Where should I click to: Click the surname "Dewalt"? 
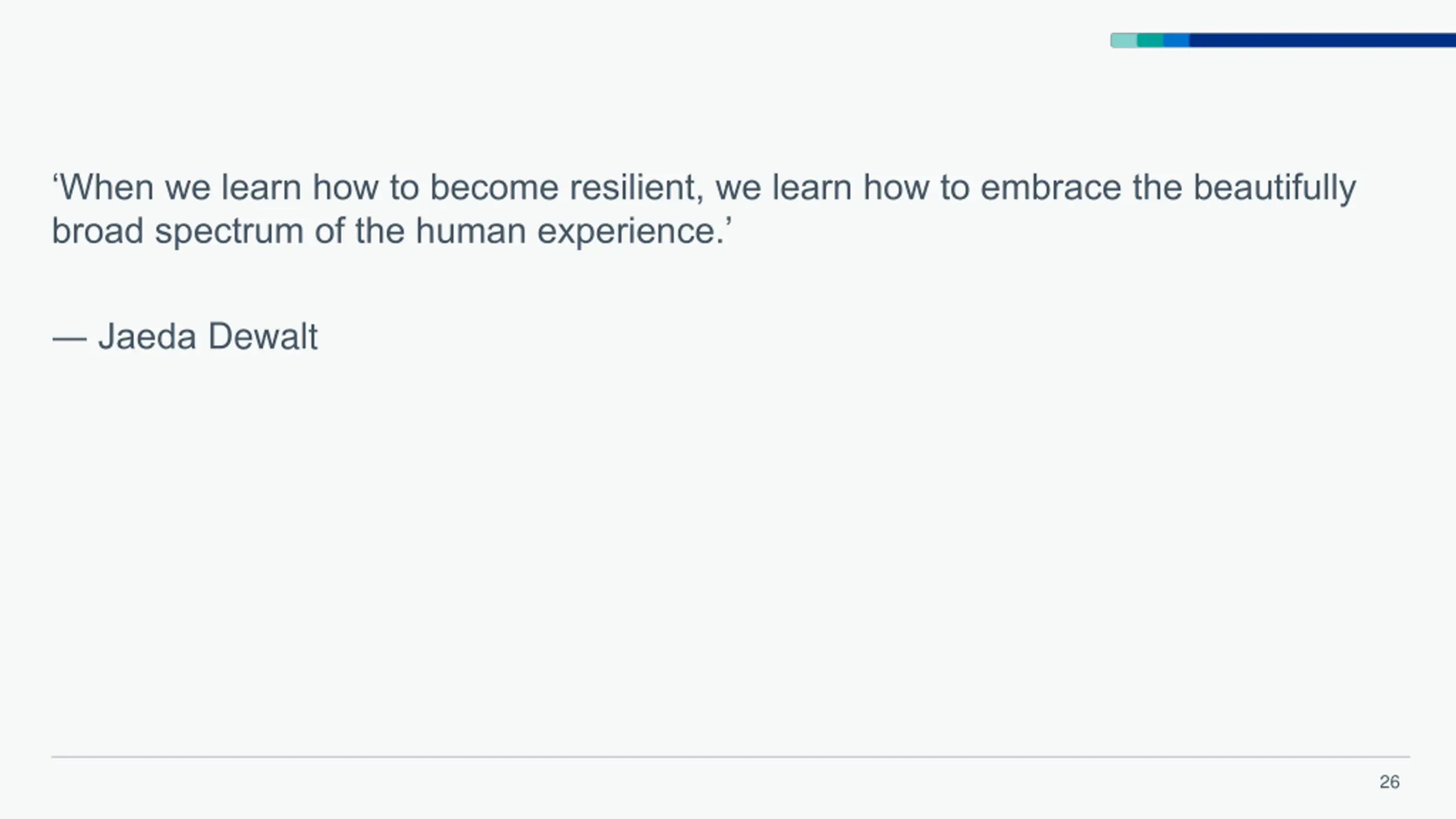(x=263, y=336)
